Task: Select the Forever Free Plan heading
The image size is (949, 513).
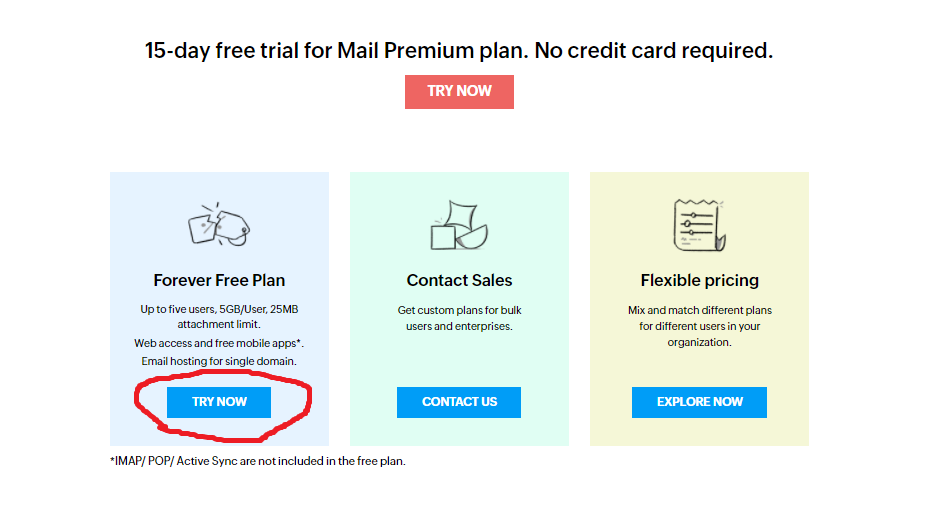Action: coord(219,280)
